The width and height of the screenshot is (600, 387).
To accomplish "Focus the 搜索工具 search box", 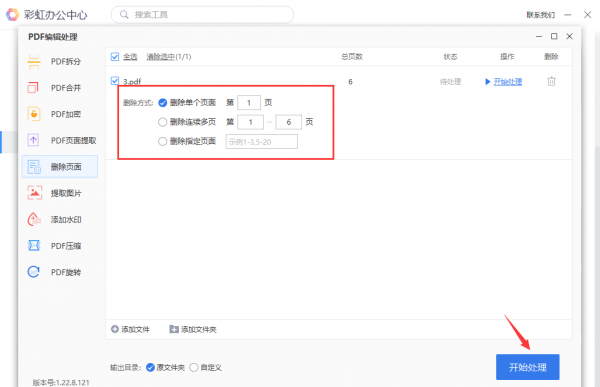I will [x=202, y=15].
